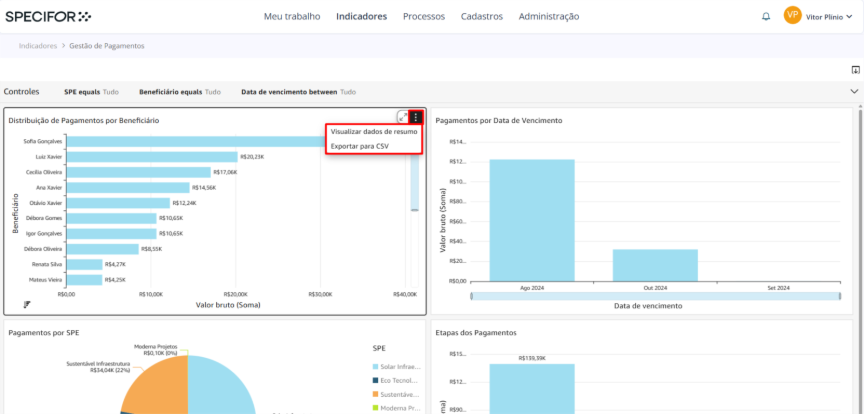Click the sort icon below Beneficiário chart

(x=27, y=304)
